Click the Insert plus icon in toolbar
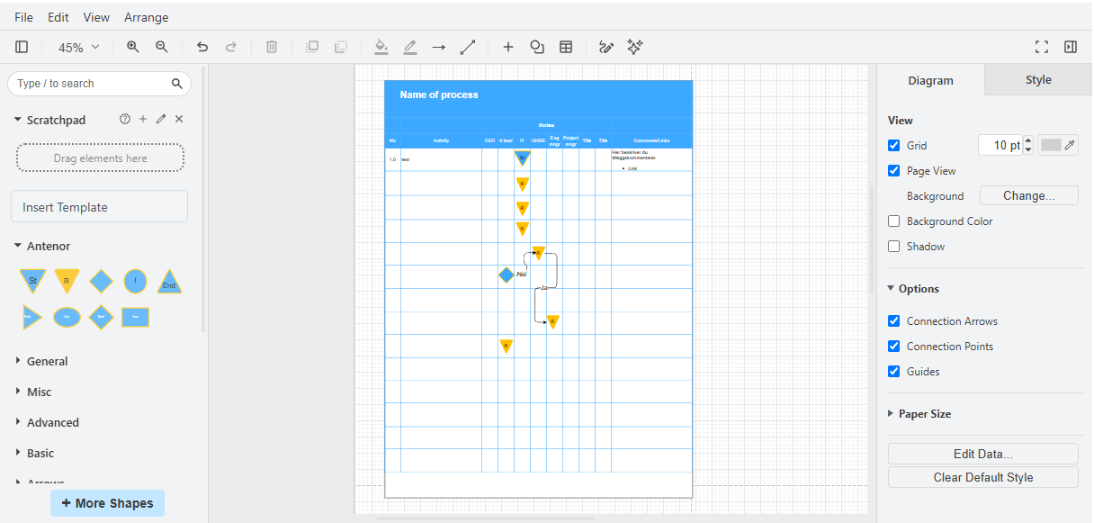The width and height of the screenshot is (1094, 523). coord(508,47)
